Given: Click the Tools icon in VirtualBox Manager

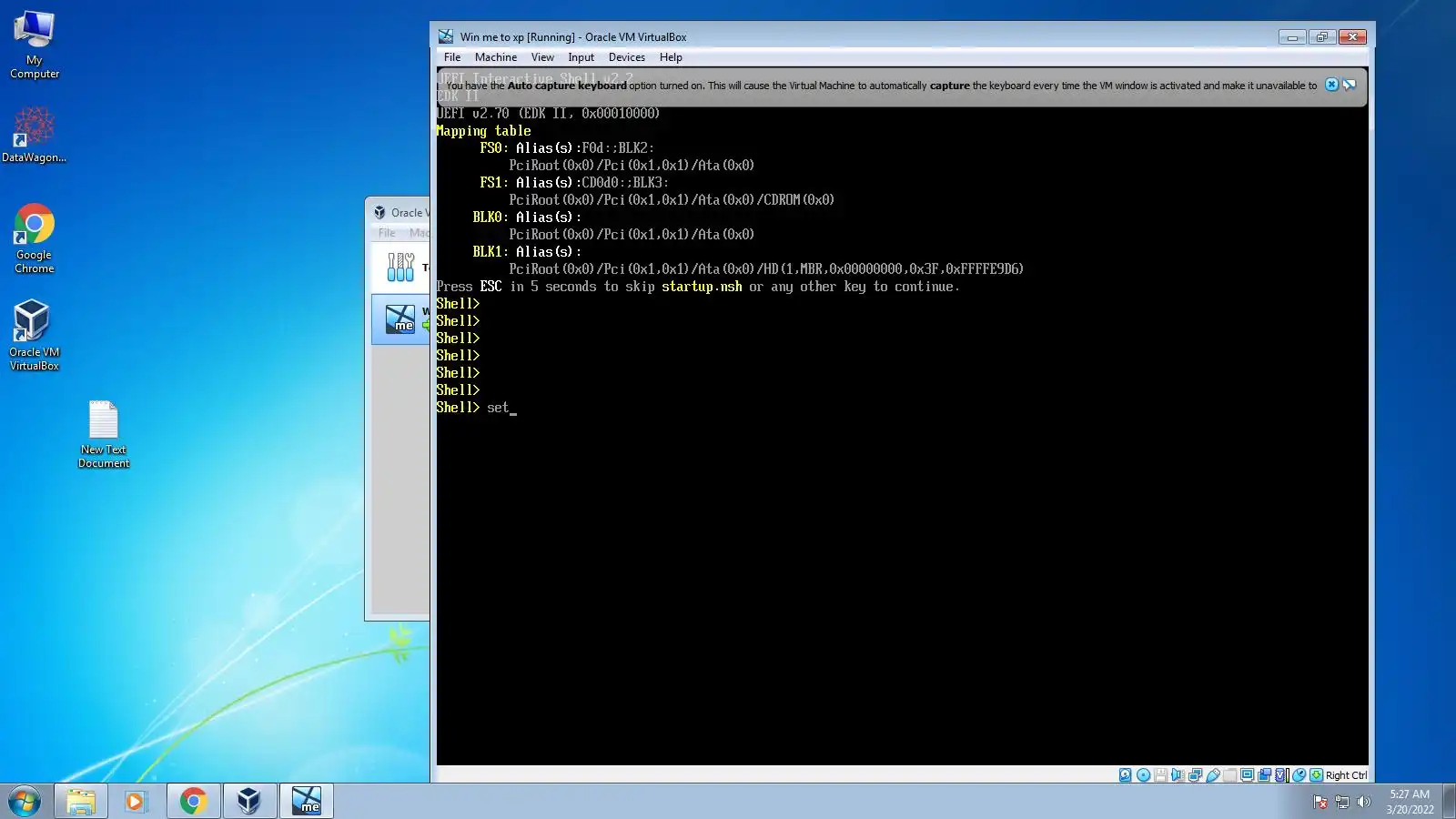Looking at the screenshot, I should [400, 267].
